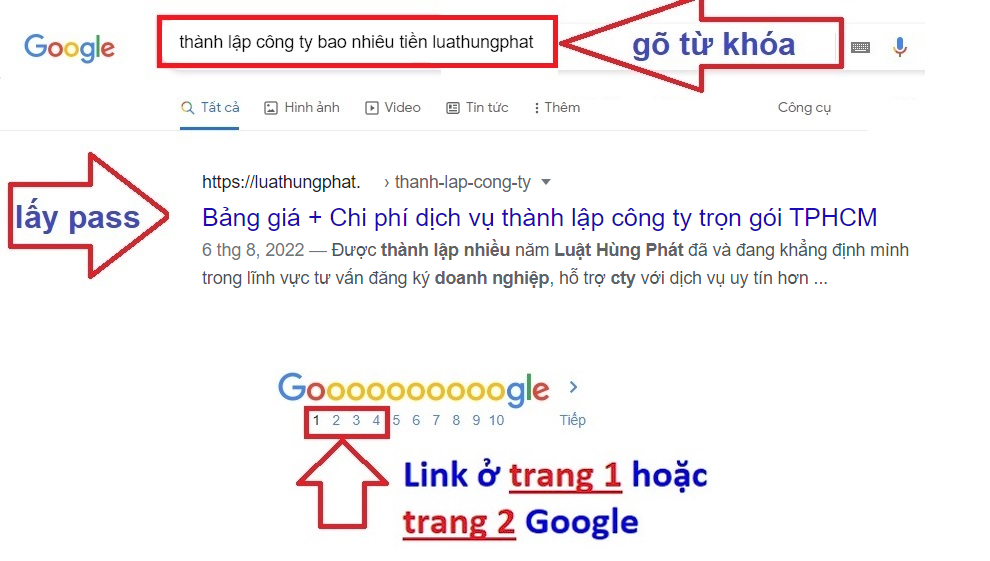
Task: Expand the result URL dropdown arrow
Action: point(546,182)
